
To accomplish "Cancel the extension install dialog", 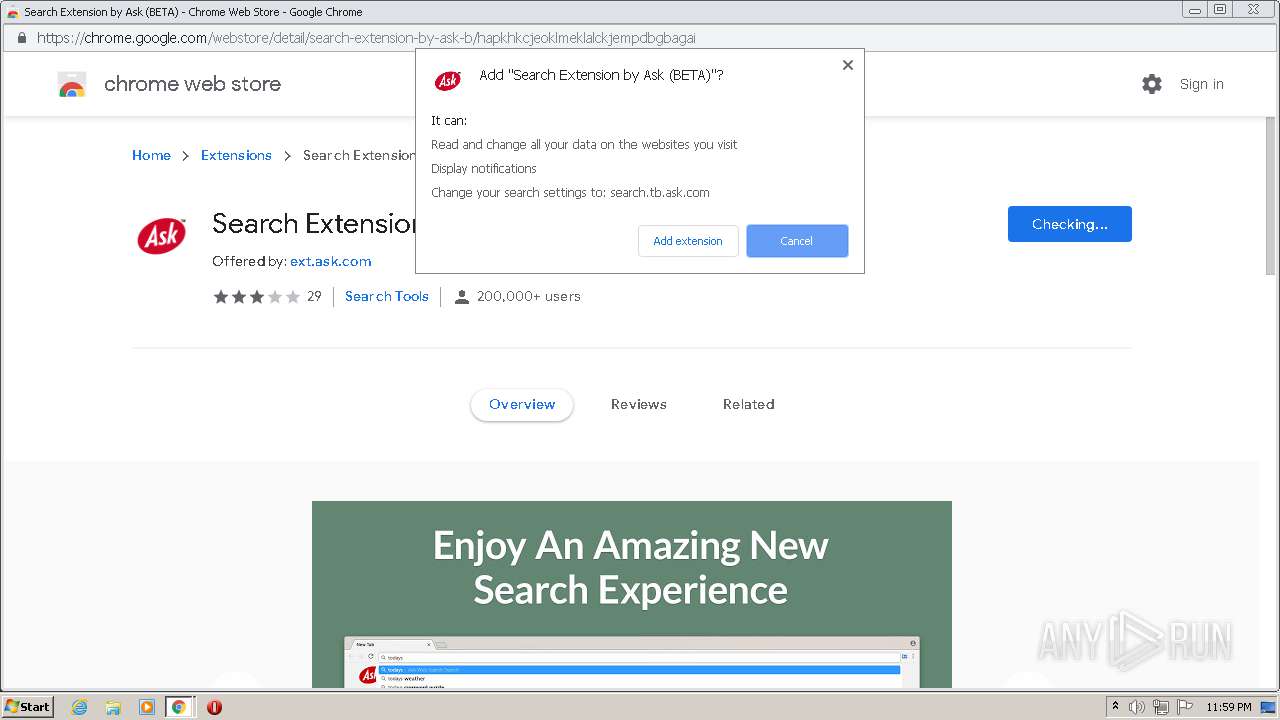I will coord(797,241).
